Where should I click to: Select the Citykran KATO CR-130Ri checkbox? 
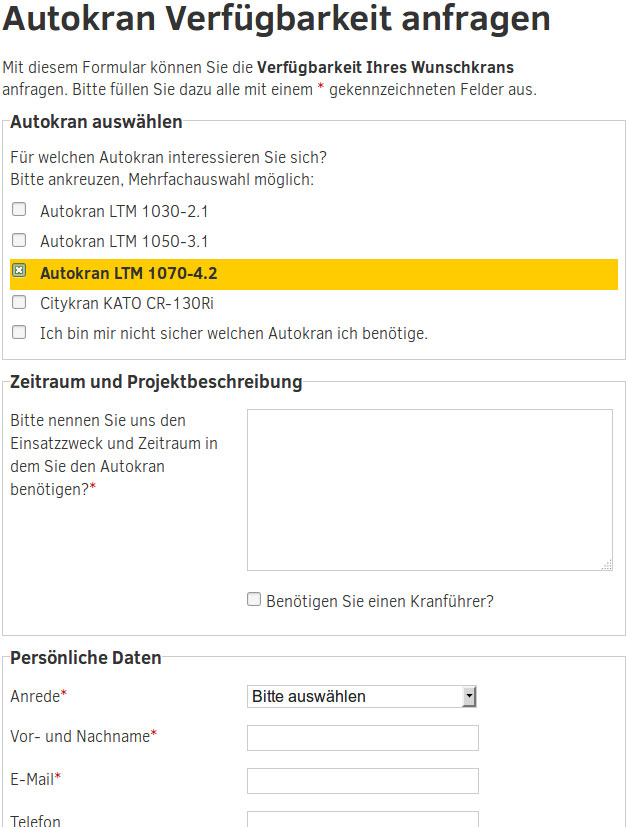[x=19, y=301]
